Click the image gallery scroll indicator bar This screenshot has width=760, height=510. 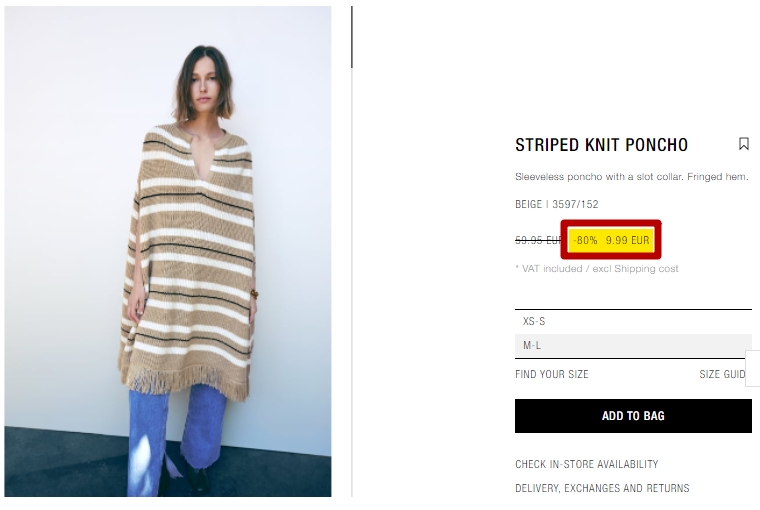[x=352, y=37]
